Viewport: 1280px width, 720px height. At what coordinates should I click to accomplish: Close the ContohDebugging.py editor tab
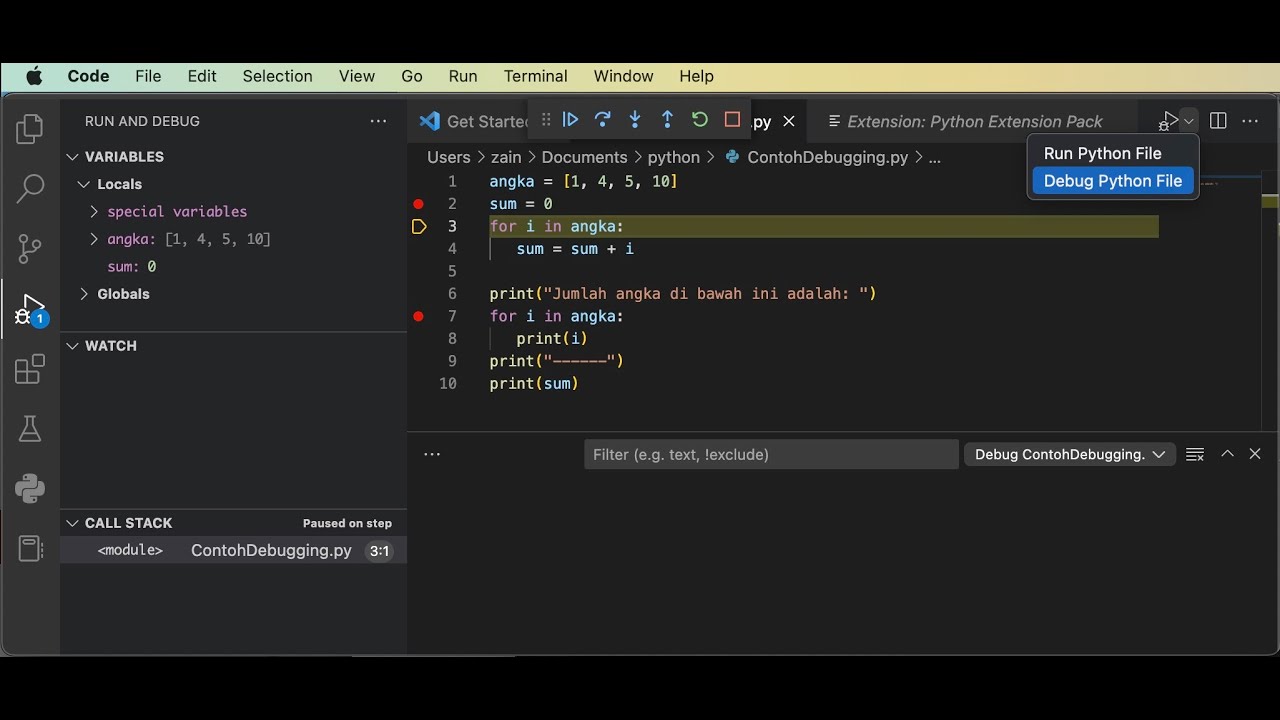coord(789,121)
